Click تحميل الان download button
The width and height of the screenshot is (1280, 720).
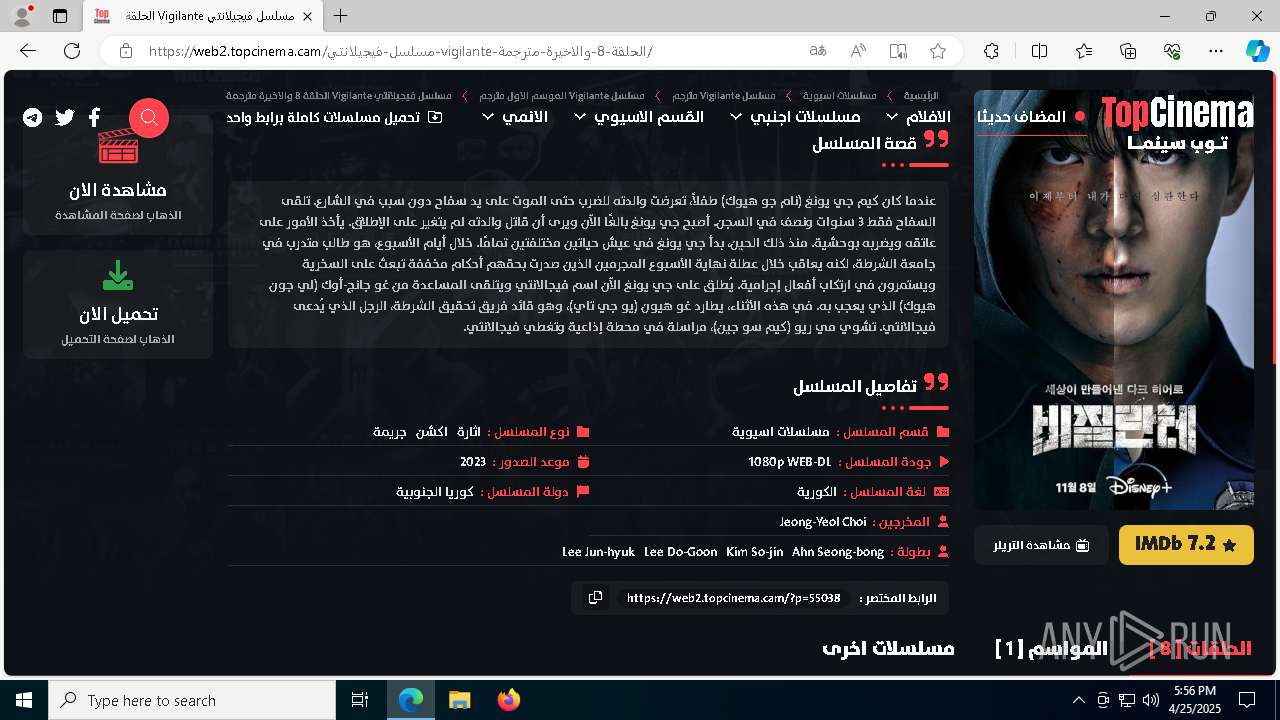[118, 305]
